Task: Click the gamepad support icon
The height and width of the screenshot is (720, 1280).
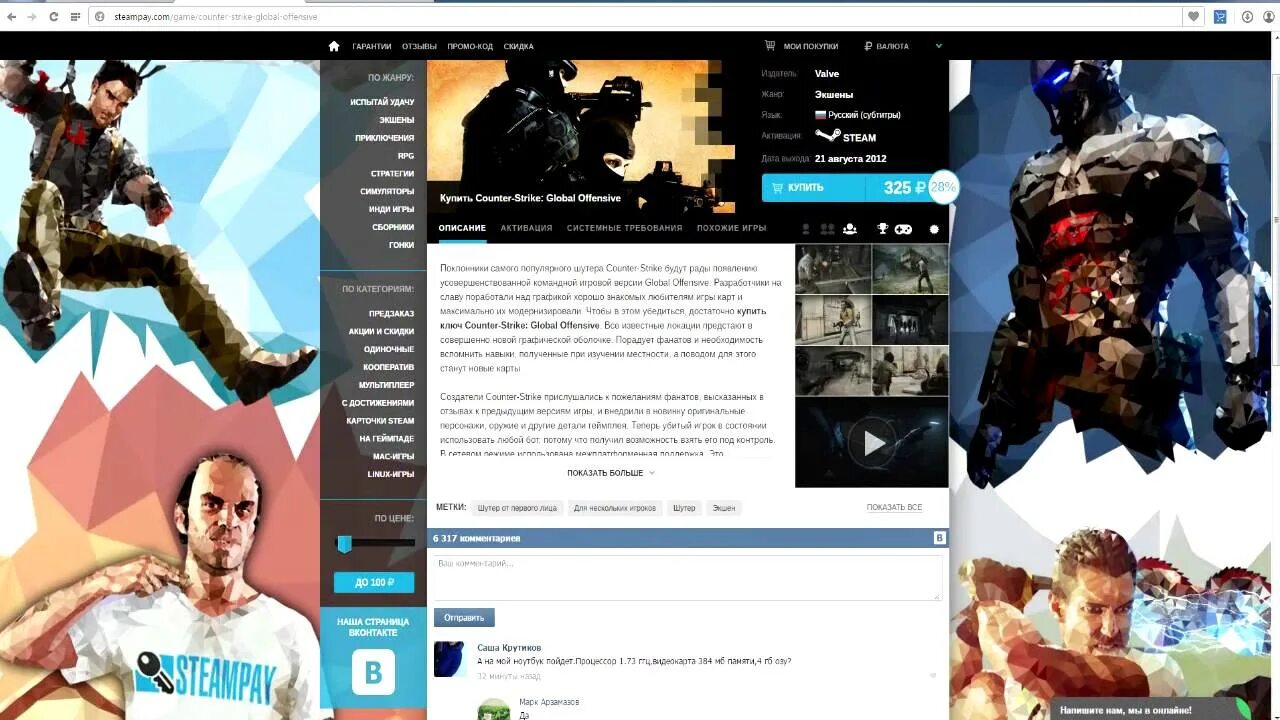Action: pos(903,229)
